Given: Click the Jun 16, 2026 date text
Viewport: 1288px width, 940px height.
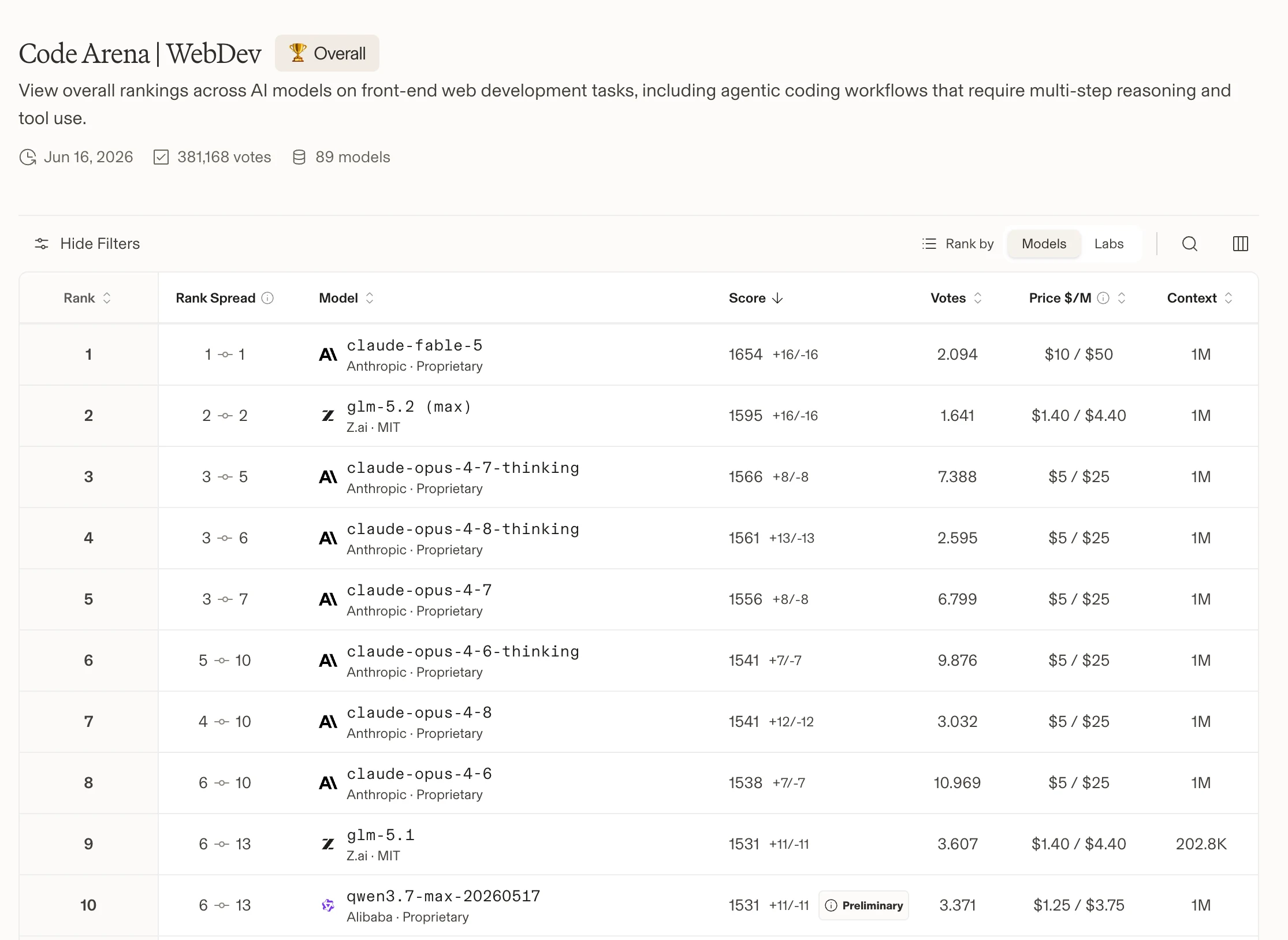Looking at the screenshot, I should point(88,157).
